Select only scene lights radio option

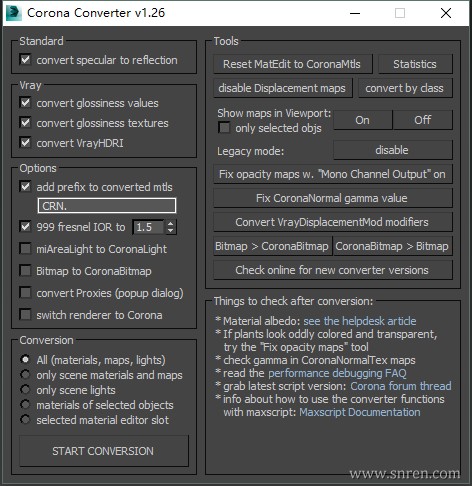point(25,389)
